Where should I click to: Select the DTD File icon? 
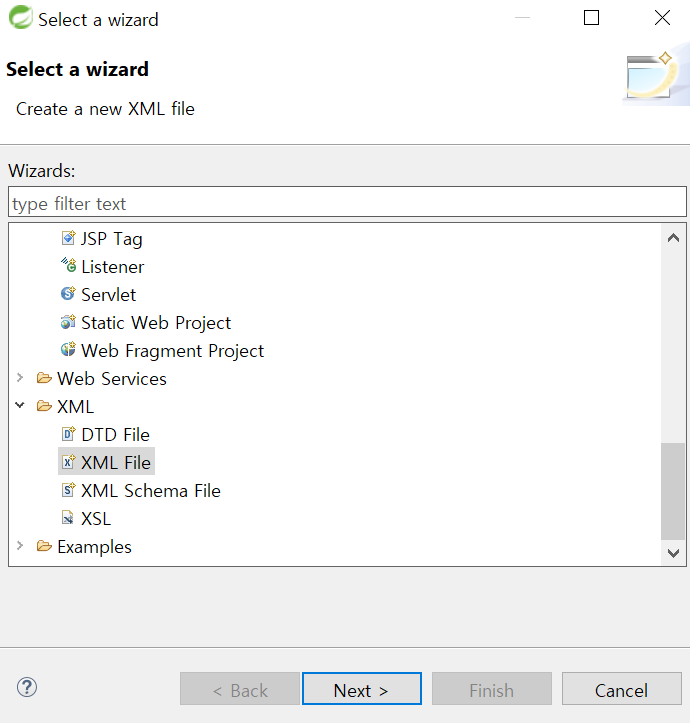point(68,433)
